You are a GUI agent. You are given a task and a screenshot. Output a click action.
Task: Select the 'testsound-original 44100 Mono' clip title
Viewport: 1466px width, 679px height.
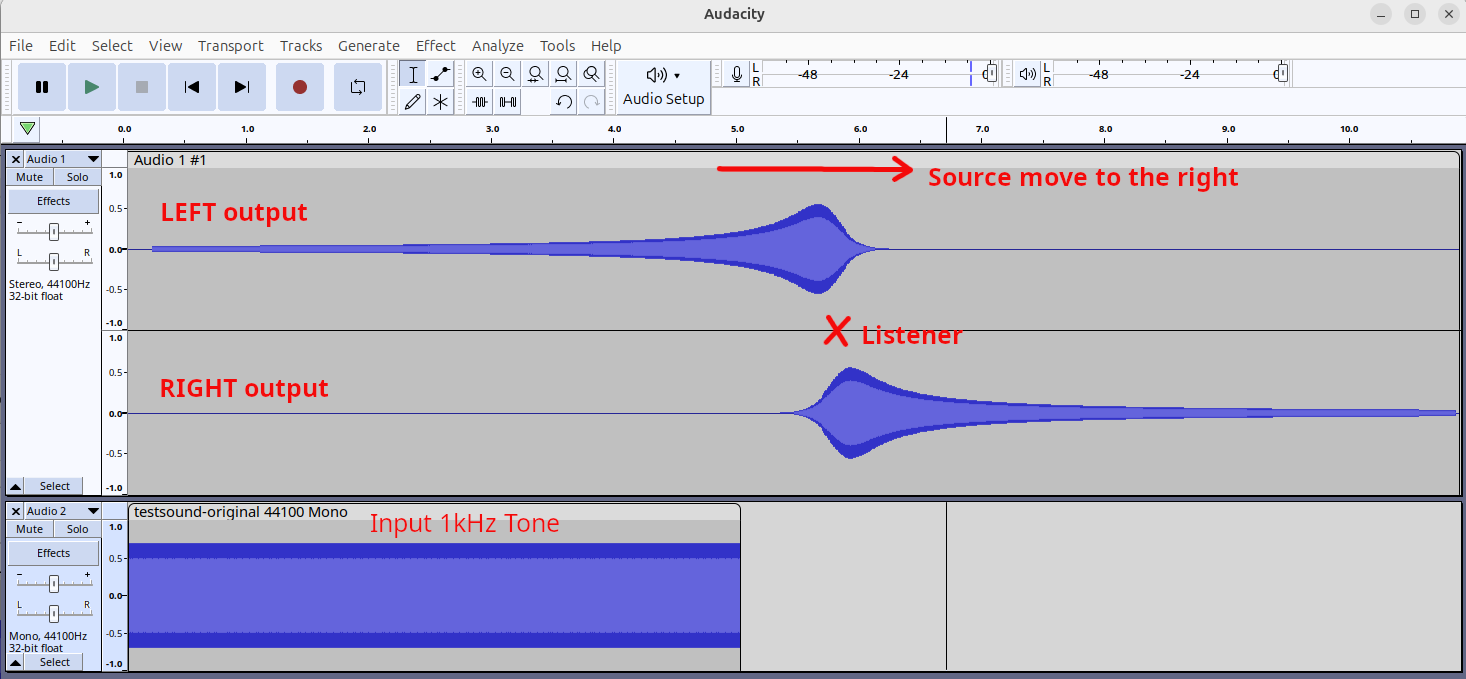click(x=240, y=512)
